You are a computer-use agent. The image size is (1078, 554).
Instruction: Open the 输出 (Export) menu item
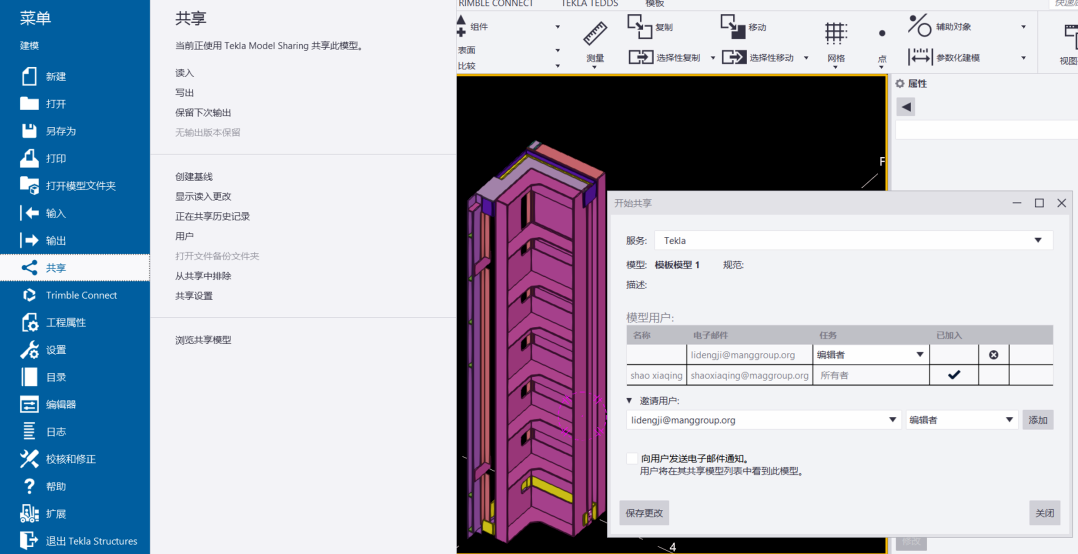point(56,241)
